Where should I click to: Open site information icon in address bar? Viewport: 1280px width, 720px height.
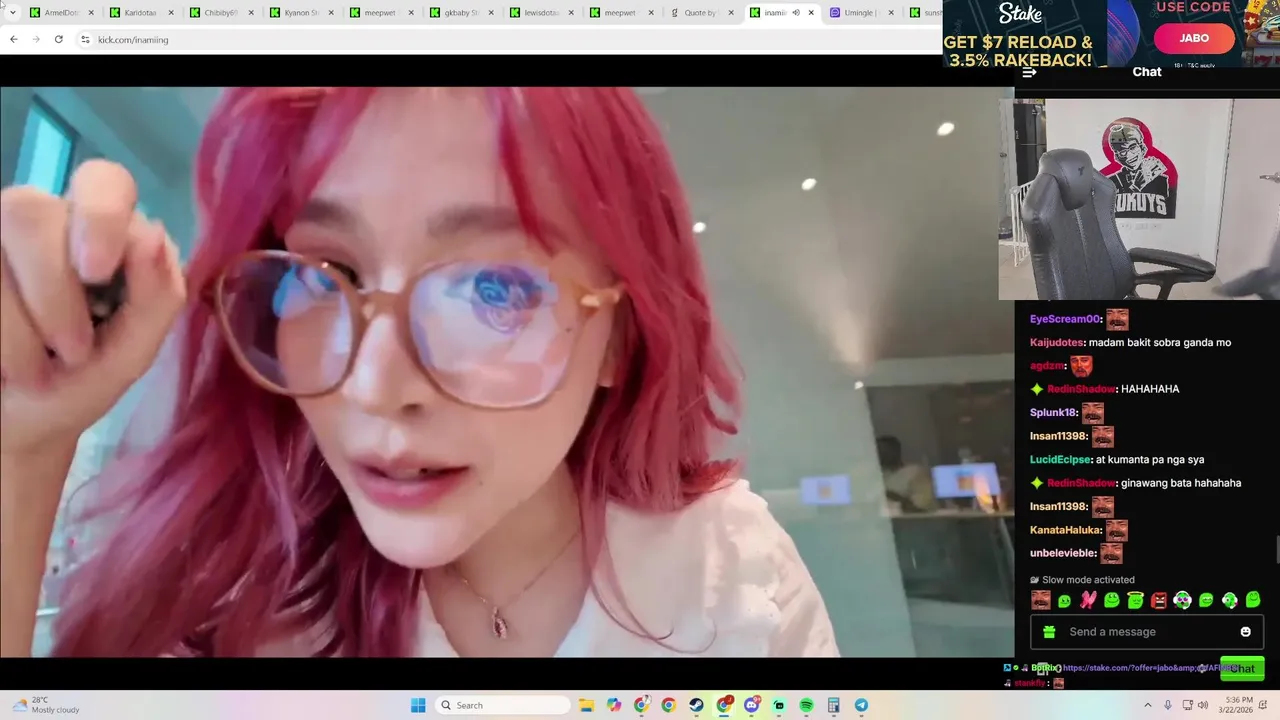[x=85, y=40]
